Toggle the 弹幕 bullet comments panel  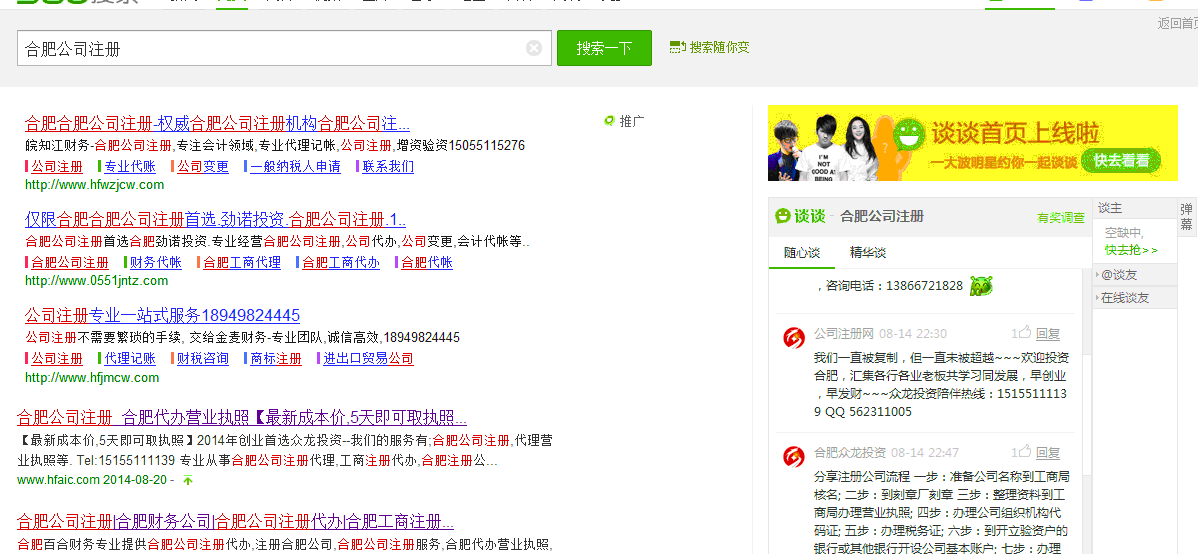[1187, 216]
